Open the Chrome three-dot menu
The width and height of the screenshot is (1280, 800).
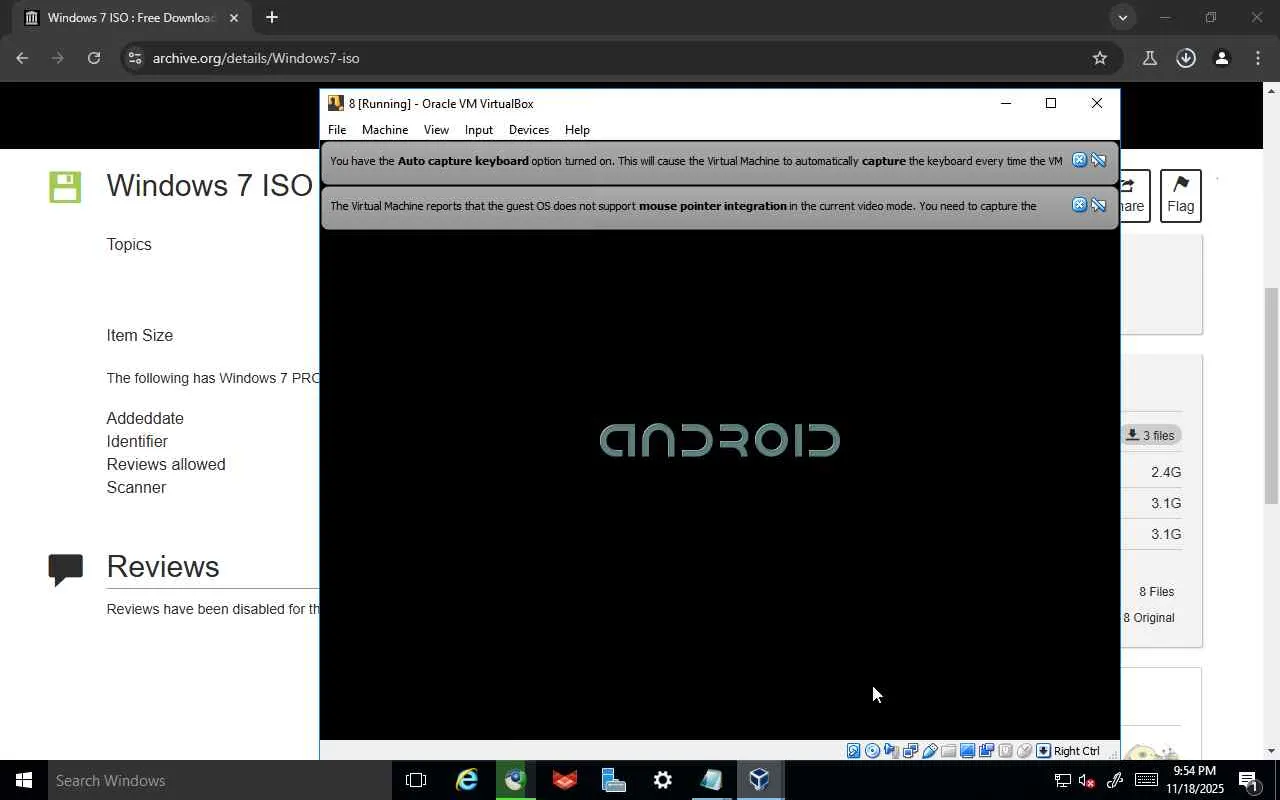coord(1258,58)
